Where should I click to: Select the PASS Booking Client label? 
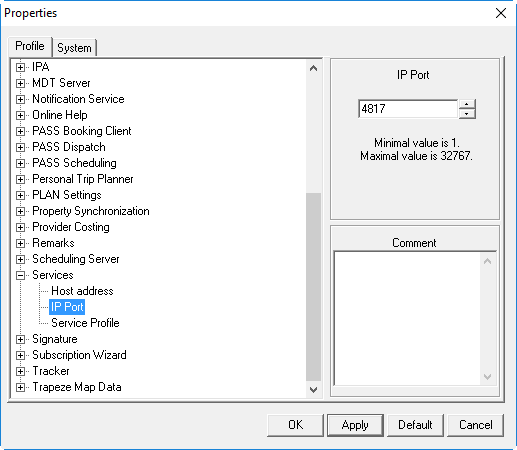(x=82, y=131)
